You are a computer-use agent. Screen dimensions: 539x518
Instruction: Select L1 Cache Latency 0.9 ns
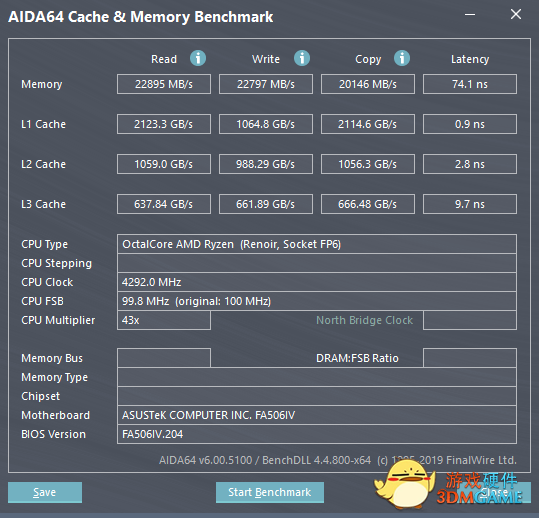pyautogui.click(x=470, y=124)
